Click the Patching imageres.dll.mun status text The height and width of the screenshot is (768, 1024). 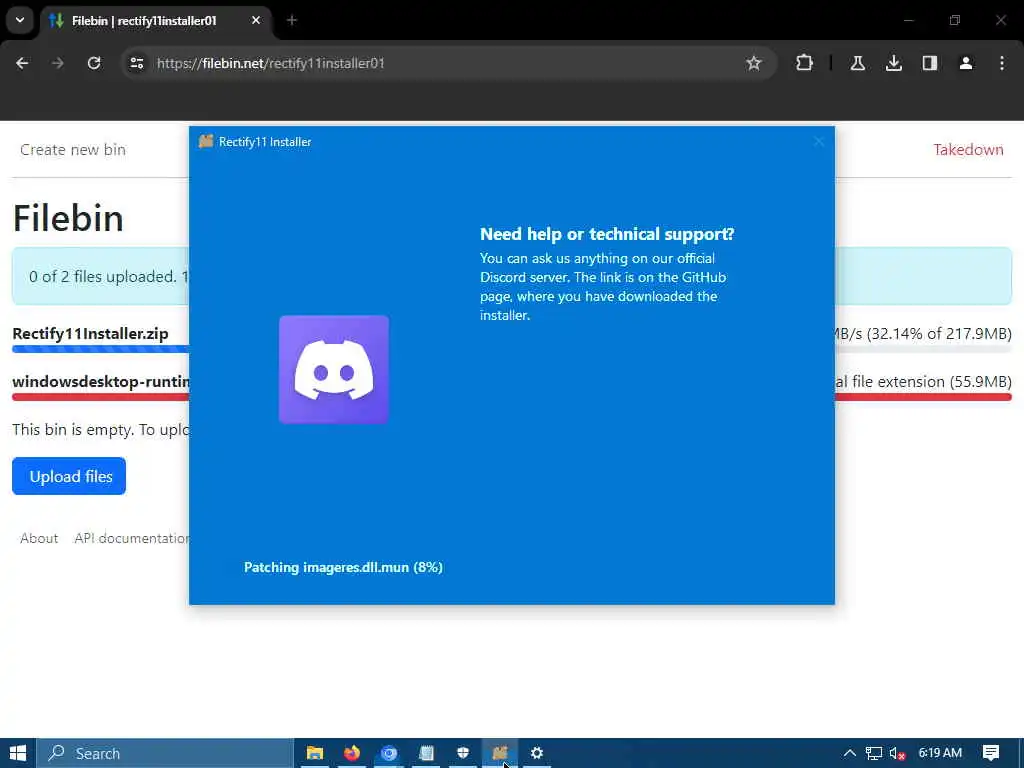[x=343, y=567]
